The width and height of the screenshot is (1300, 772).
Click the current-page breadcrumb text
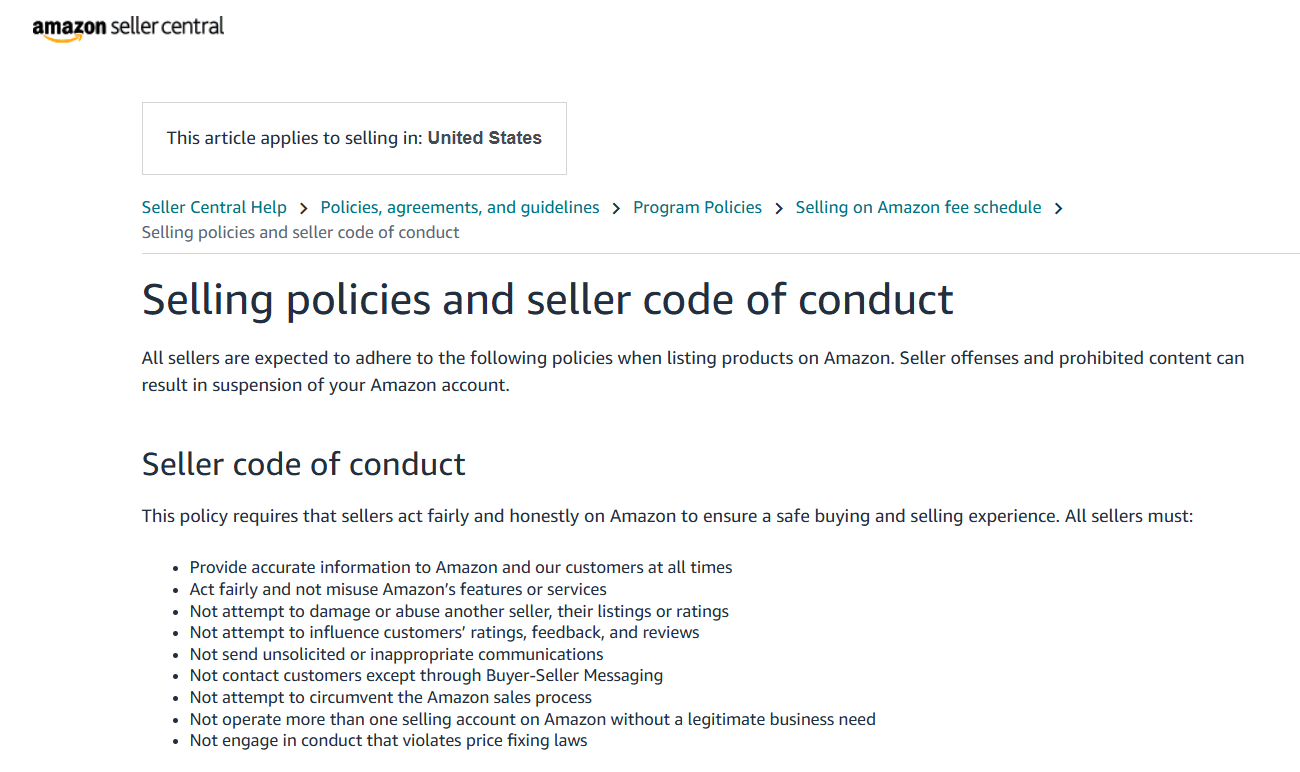pos(300,232)
